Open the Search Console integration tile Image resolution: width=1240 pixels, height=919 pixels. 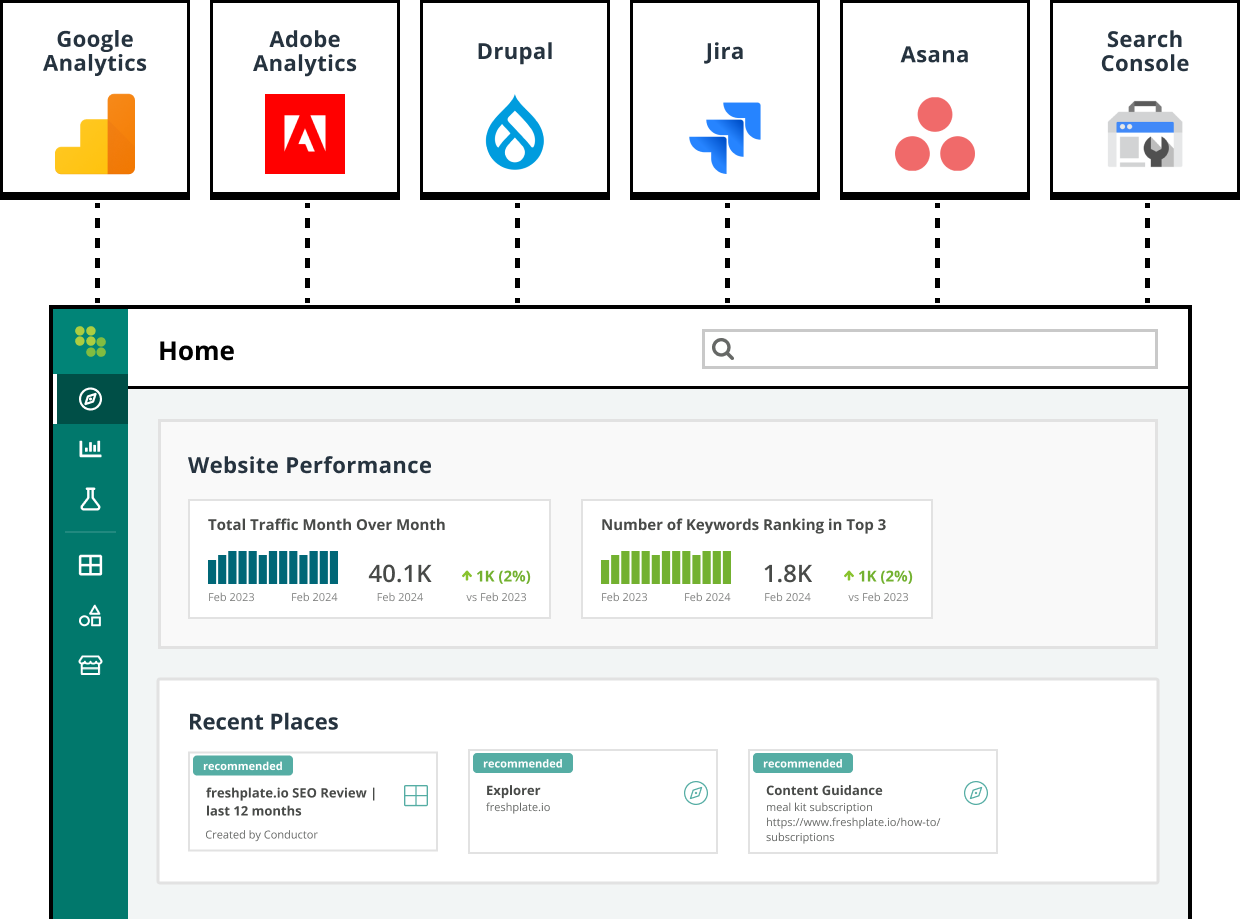pyautogui.click(x=1145, y=96)
